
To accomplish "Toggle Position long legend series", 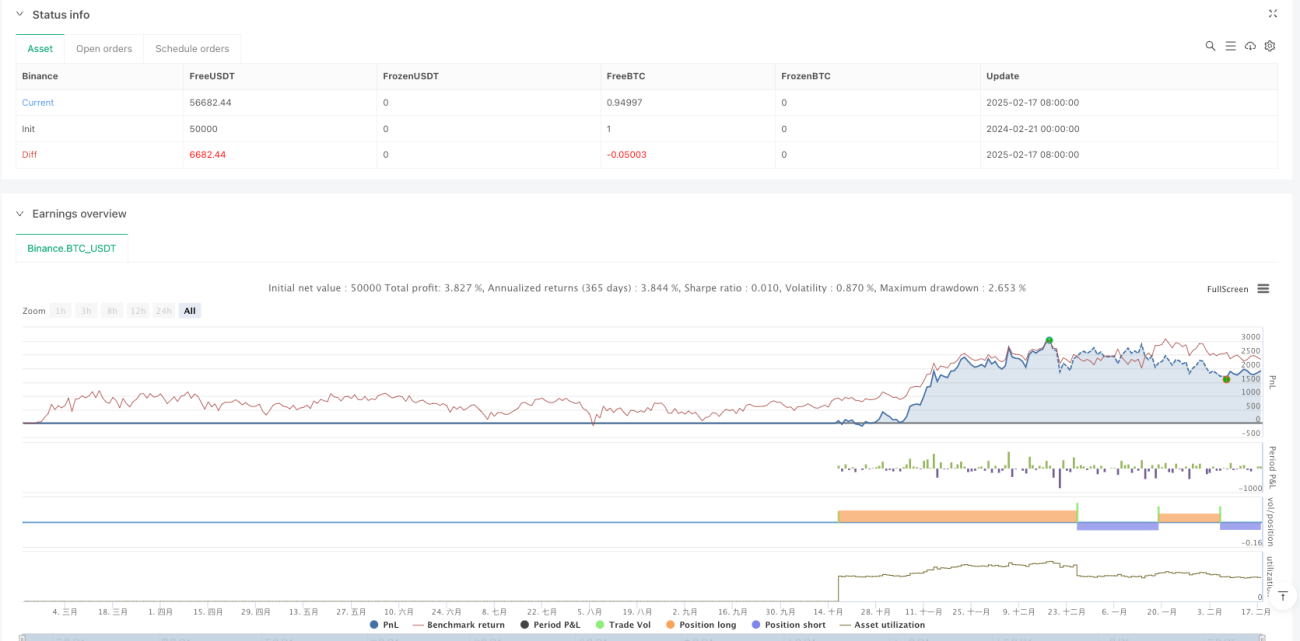I will [x=702, y=625].
